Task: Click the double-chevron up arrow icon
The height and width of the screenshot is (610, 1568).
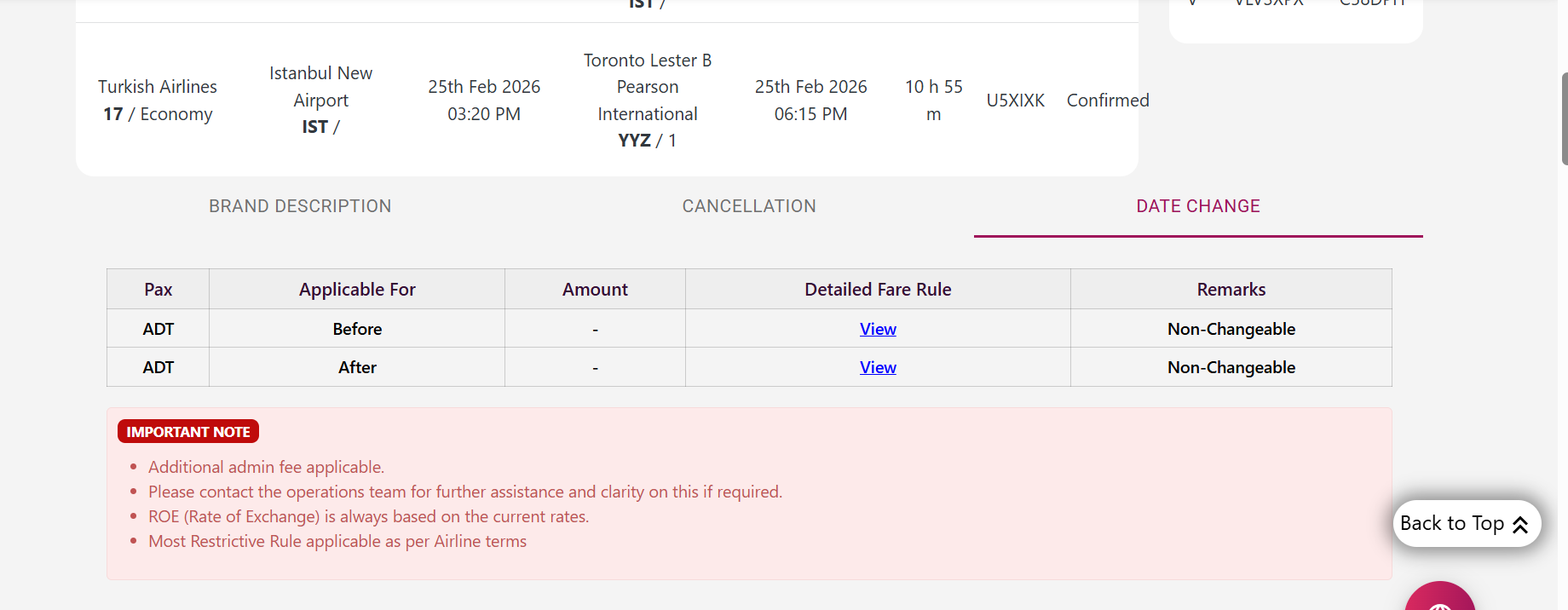Action: 1520,525
